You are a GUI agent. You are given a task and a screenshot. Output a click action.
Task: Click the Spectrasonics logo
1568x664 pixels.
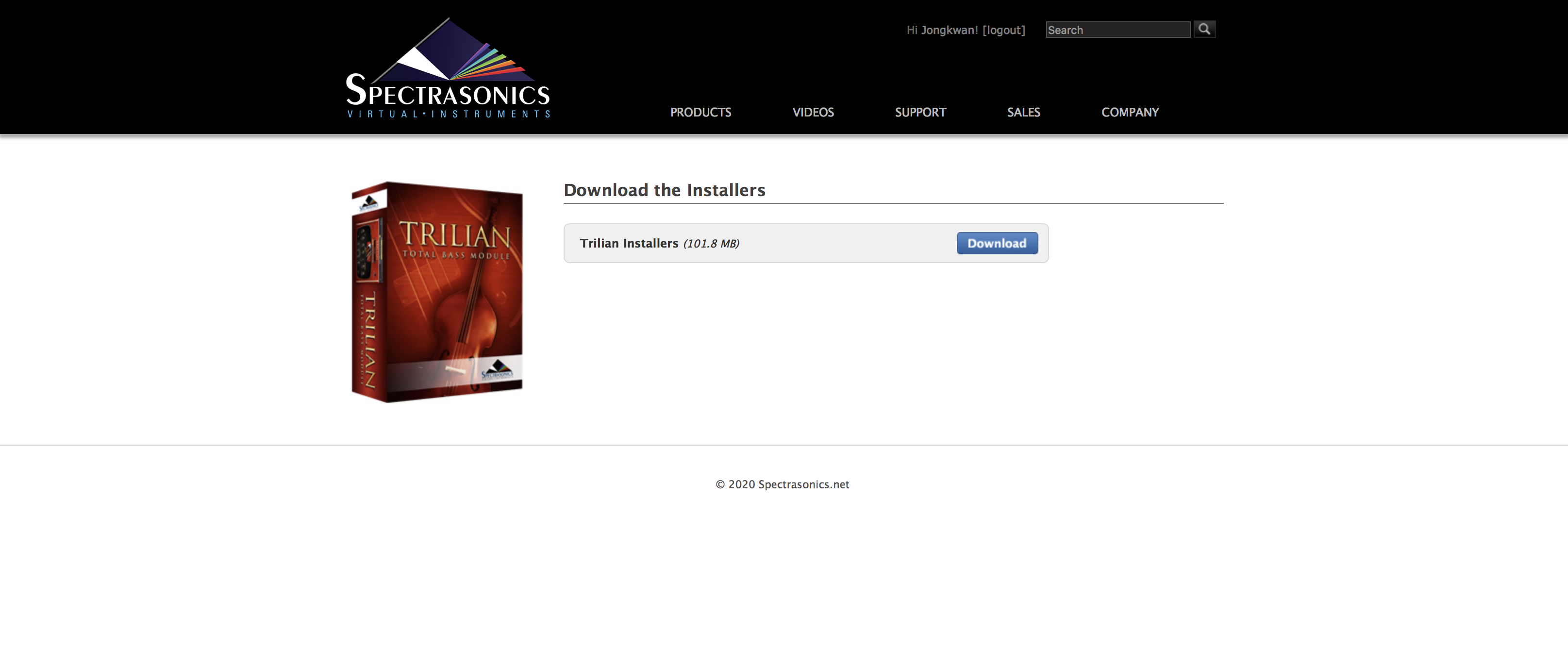pyautogui.click(x=448, y=68)
